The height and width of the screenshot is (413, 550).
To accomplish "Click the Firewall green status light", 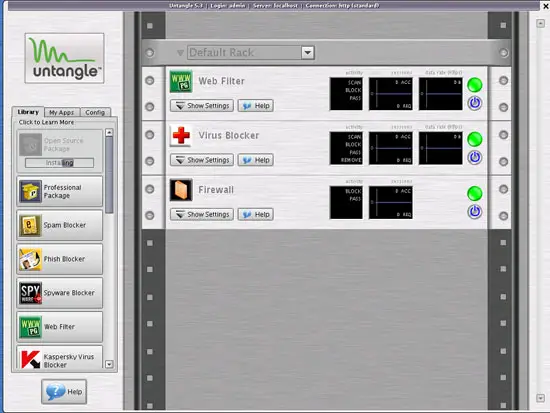I will [x=475, y=193].
